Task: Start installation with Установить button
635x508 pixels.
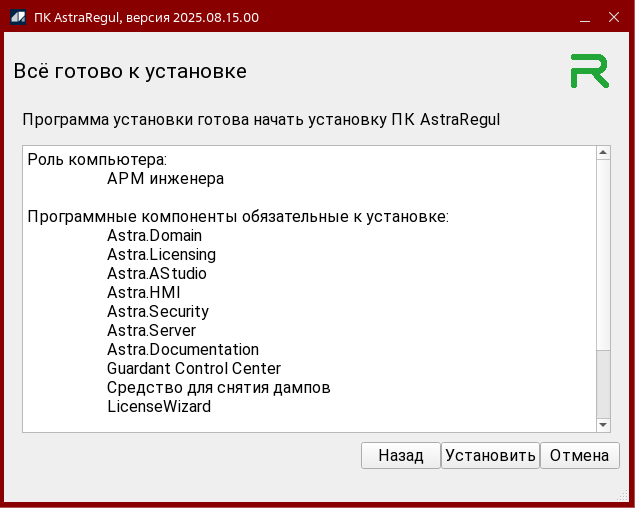Action: 490,456
